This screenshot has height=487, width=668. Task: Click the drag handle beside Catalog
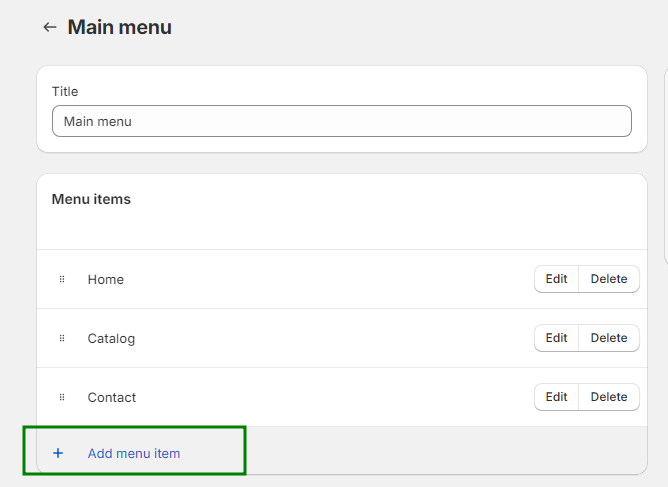point(62,338)
